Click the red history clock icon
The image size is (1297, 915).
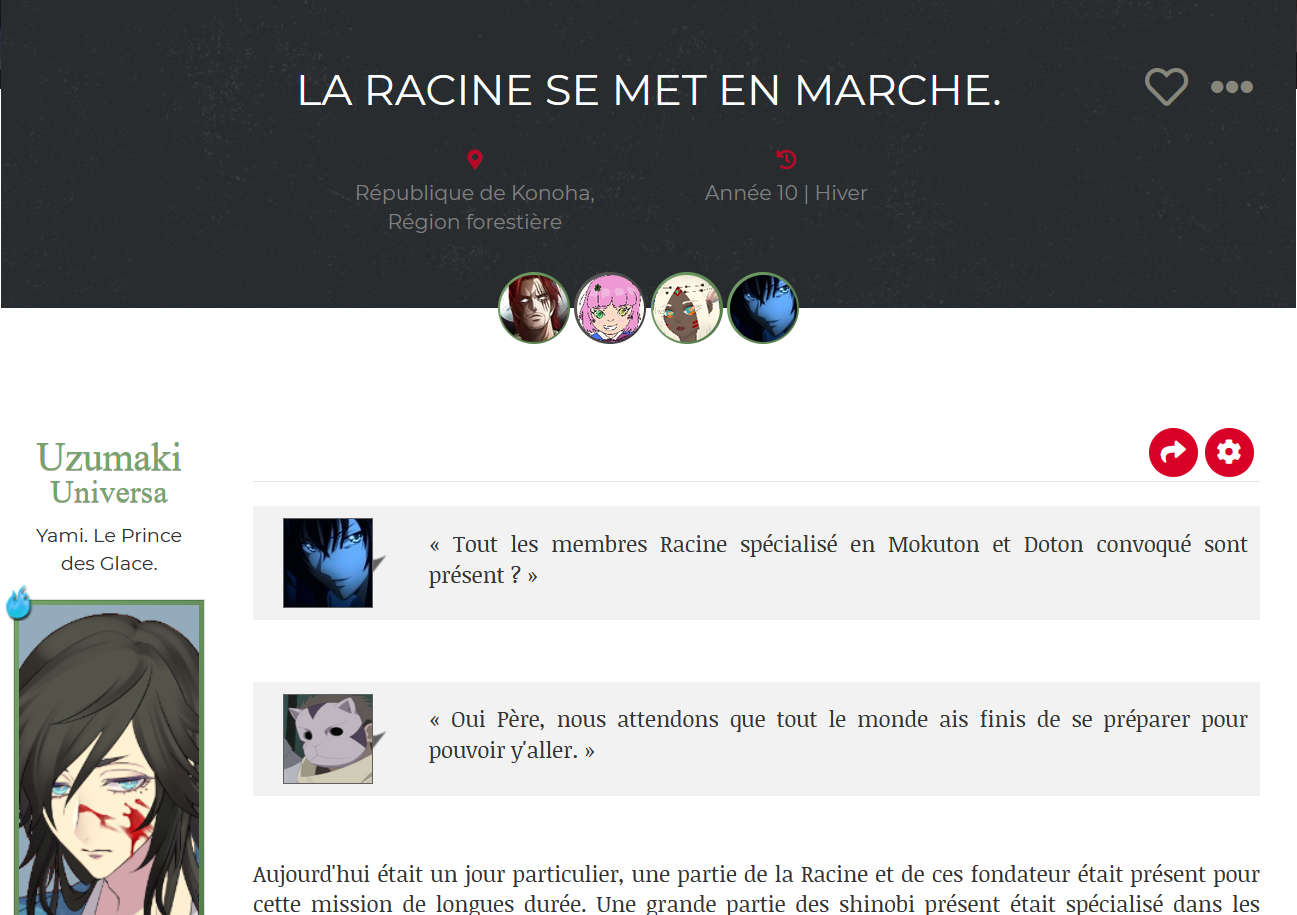click(786, 159)
